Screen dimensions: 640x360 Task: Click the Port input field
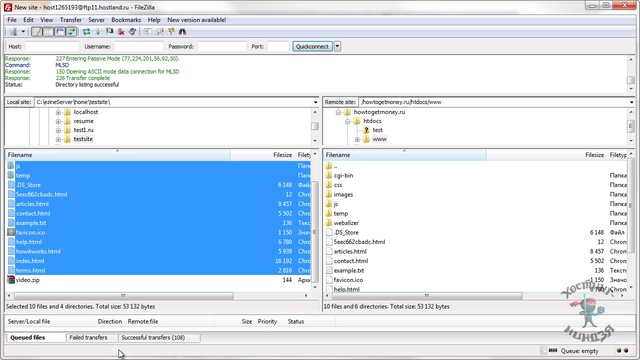pos(278,47)
